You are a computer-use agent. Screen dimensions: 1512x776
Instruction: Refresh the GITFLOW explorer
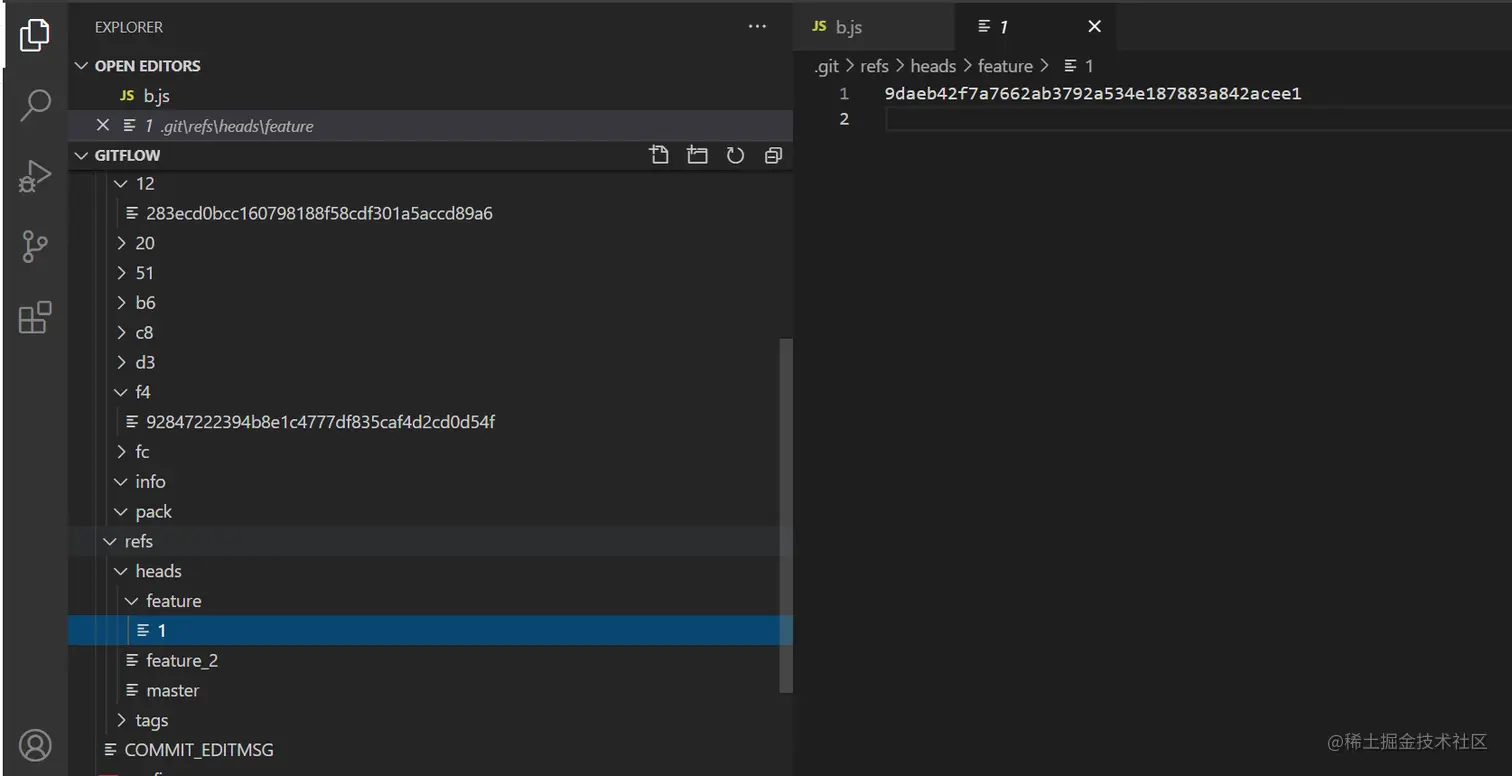pos(735,155)
